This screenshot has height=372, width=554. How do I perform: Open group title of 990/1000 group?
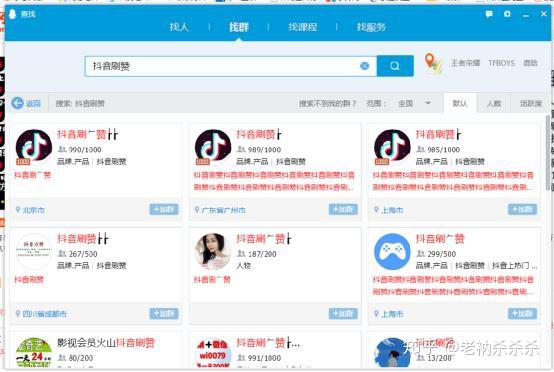coord(87,135)
